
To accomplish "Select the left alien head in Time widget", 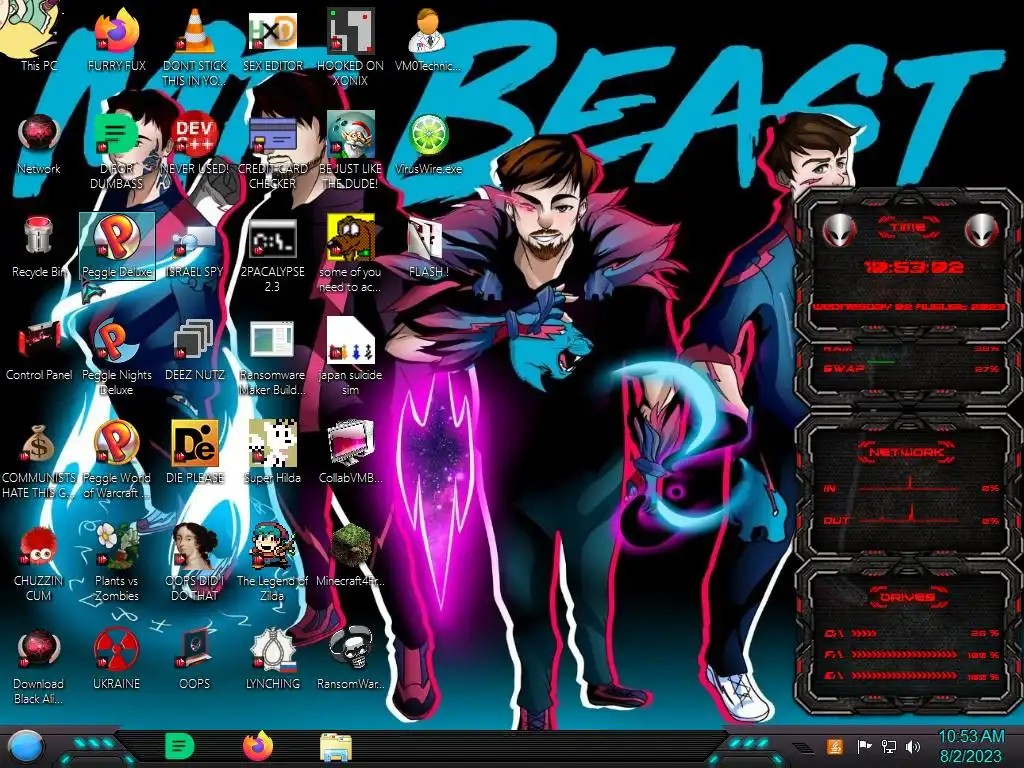I will pos(839,230).
